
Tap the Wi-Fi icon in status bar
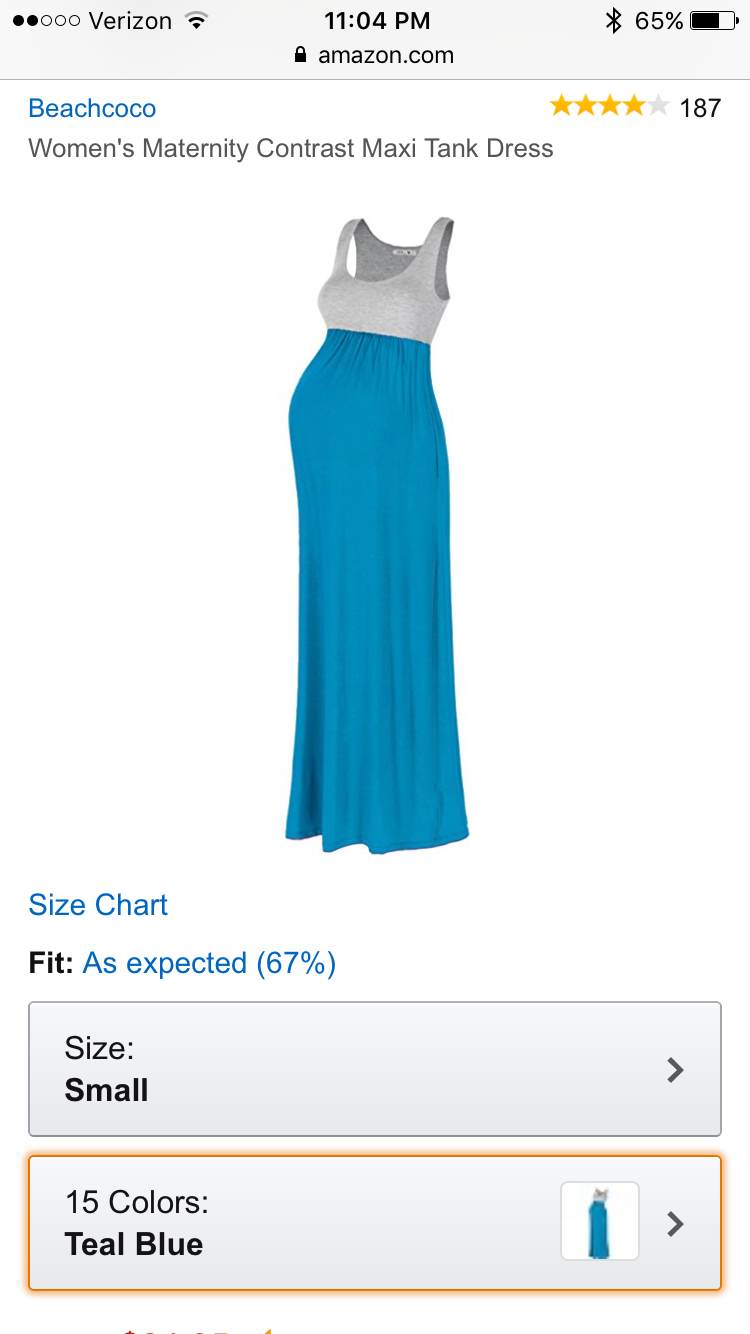point(196,20)
